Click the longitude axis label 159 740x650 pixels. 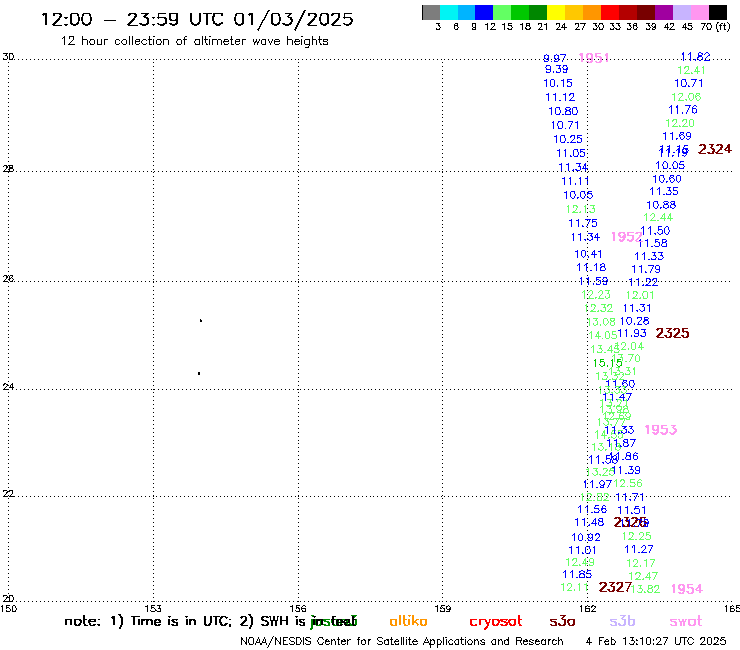442,609
